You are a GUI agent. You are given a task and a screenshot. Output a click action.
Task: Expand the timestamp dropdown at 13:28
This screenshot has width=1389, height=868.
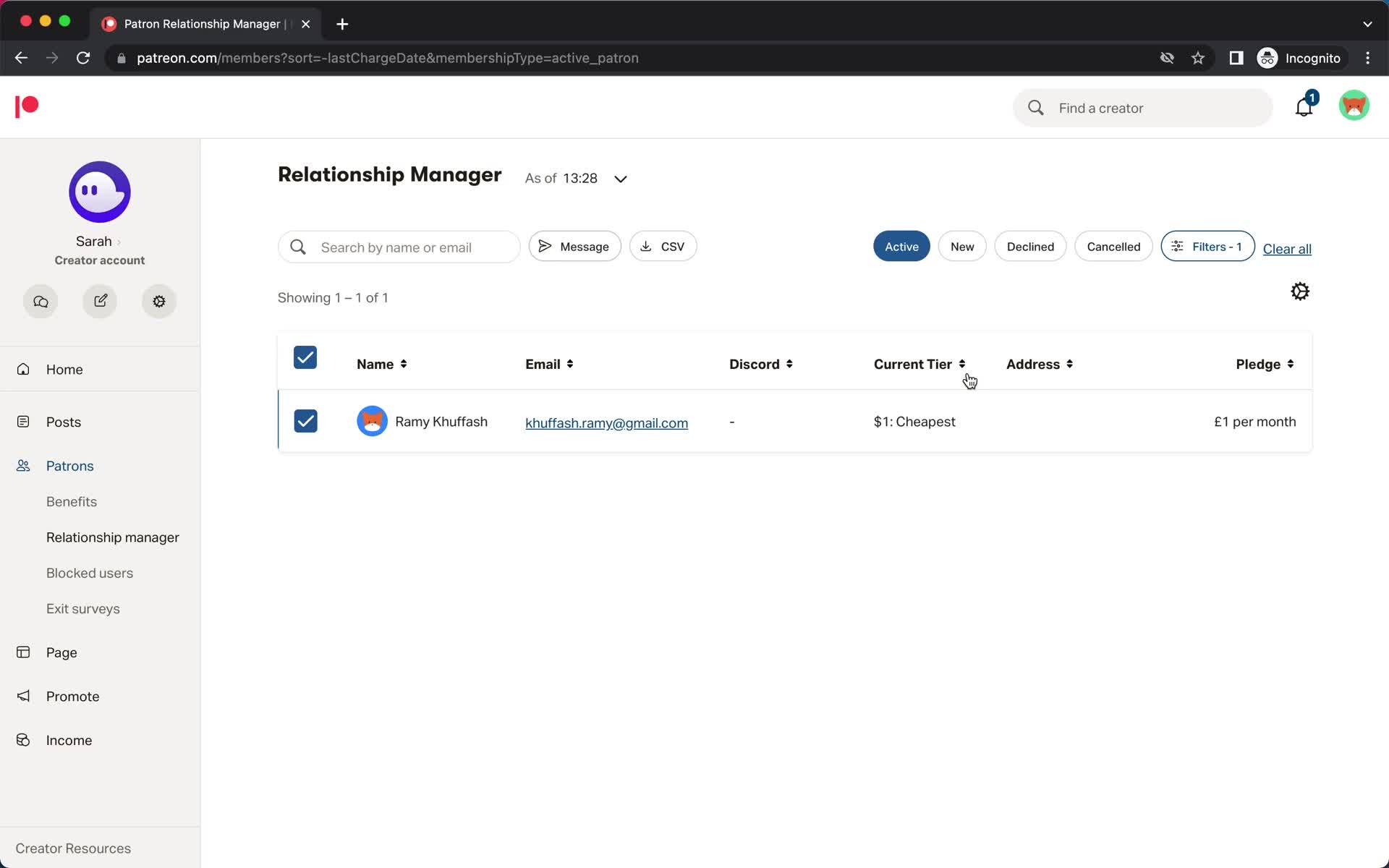[620, 178]
